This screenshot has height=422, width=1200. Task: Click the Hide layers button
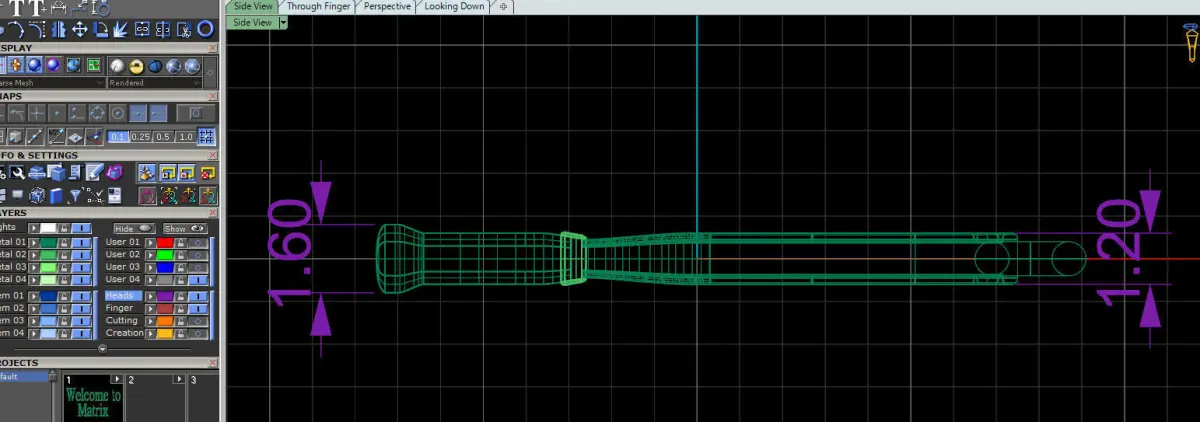point(134,228)
